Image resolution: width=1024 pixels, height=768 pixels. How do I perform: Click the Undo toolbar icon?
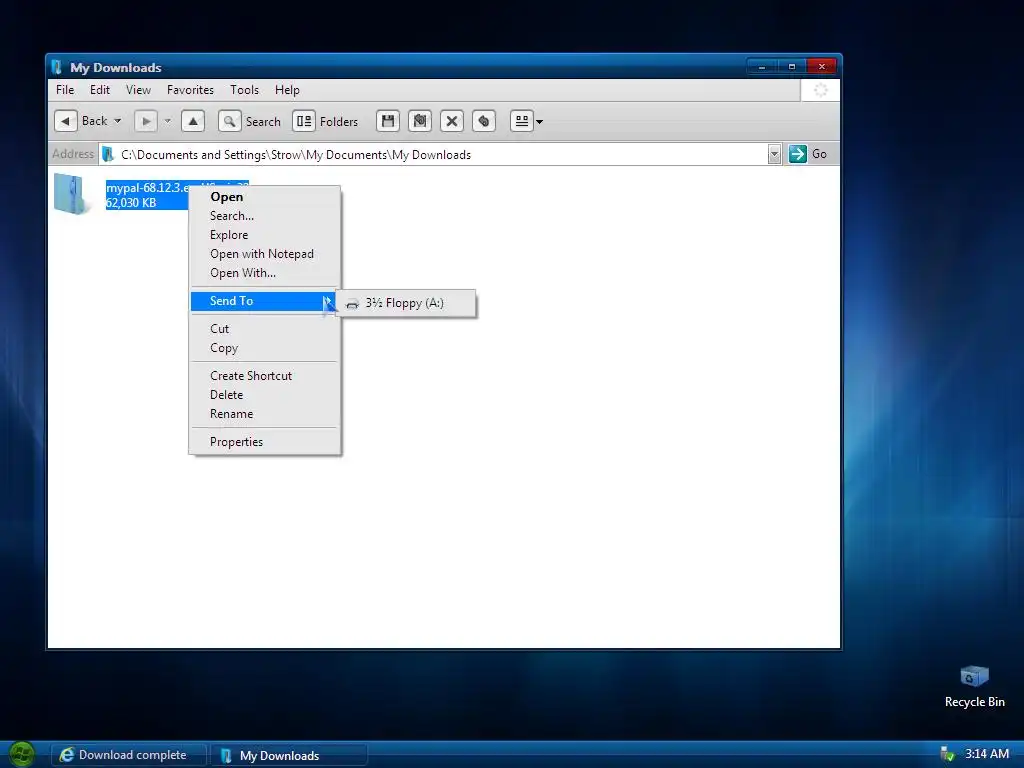pyautogui.click(x=484, y=121)
